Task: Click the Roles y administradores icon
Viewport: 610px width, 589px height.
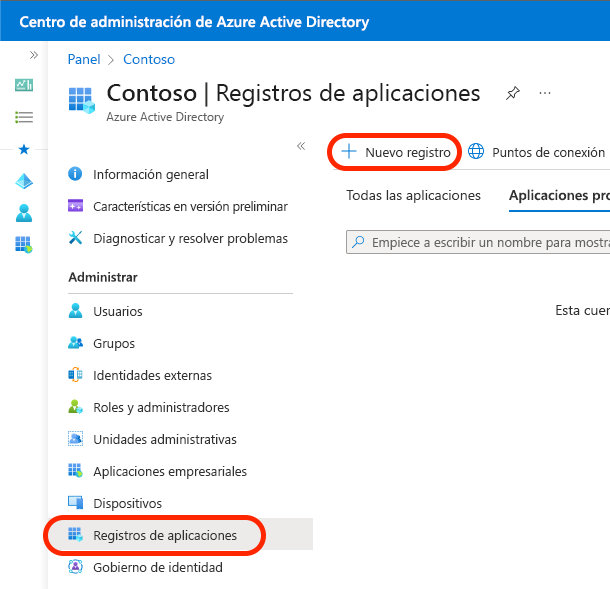Action: pyautogui.click(x=75, y=407)
